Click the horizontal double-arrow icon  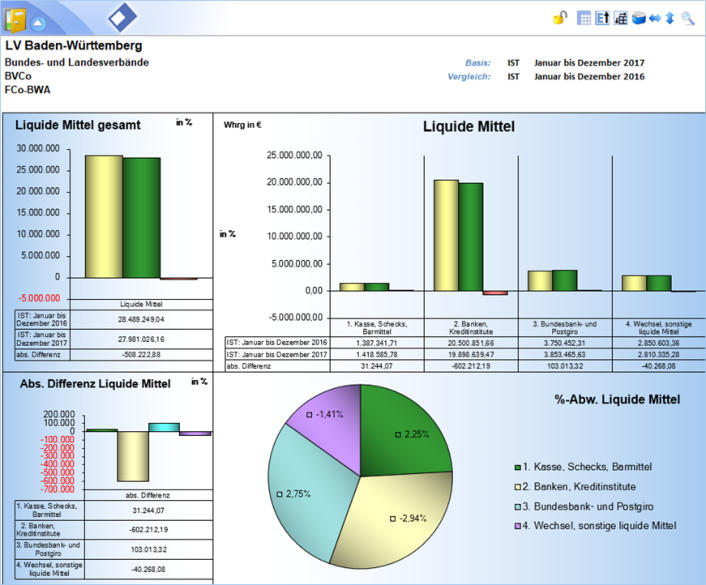(654, 17)
